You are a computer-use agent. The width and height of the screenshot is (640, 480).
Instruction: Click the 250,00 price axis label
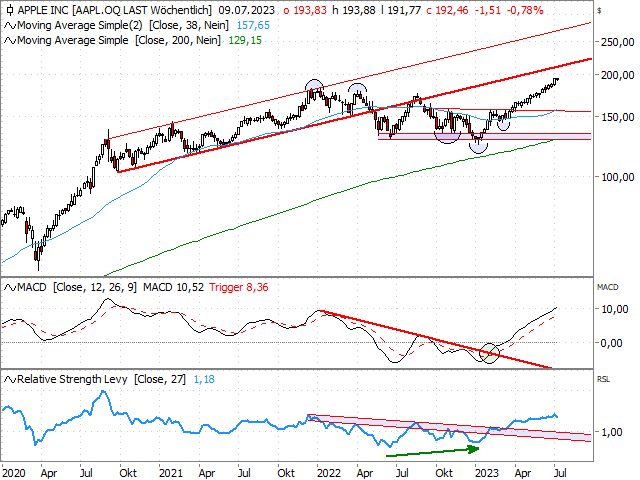pyautogui.click(x=618, y=42)
